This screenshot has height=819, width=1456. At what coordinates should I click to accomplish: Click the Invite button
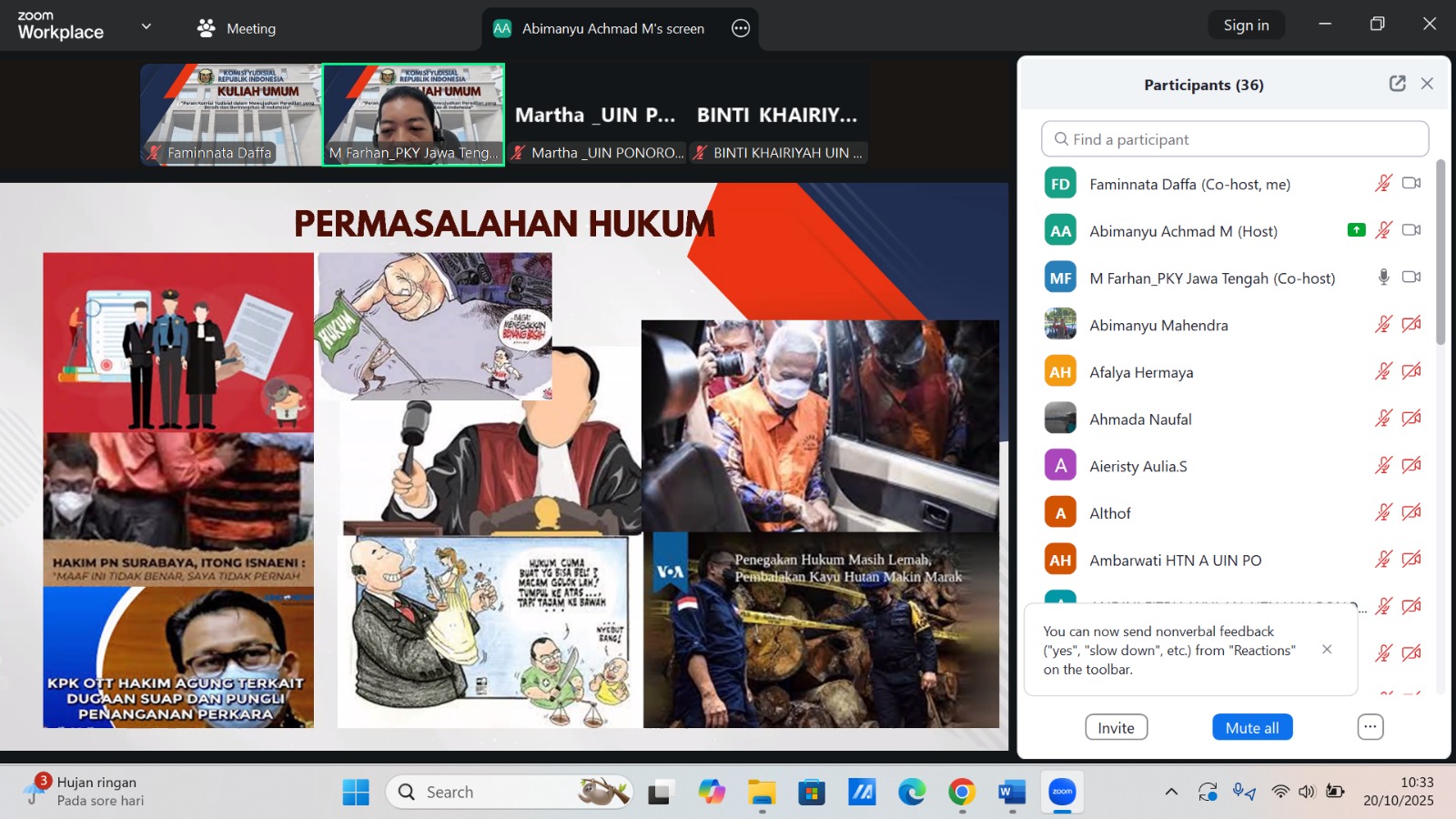[1116, 727]
